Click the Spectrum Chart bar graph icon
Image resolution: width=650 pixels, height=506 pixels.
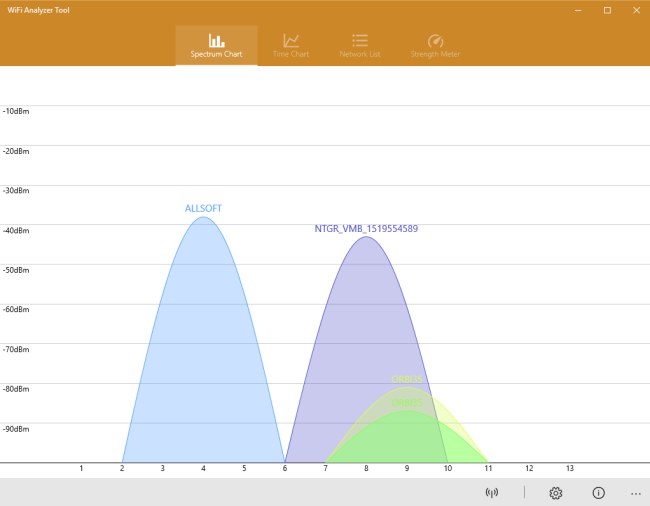point(216,40)
